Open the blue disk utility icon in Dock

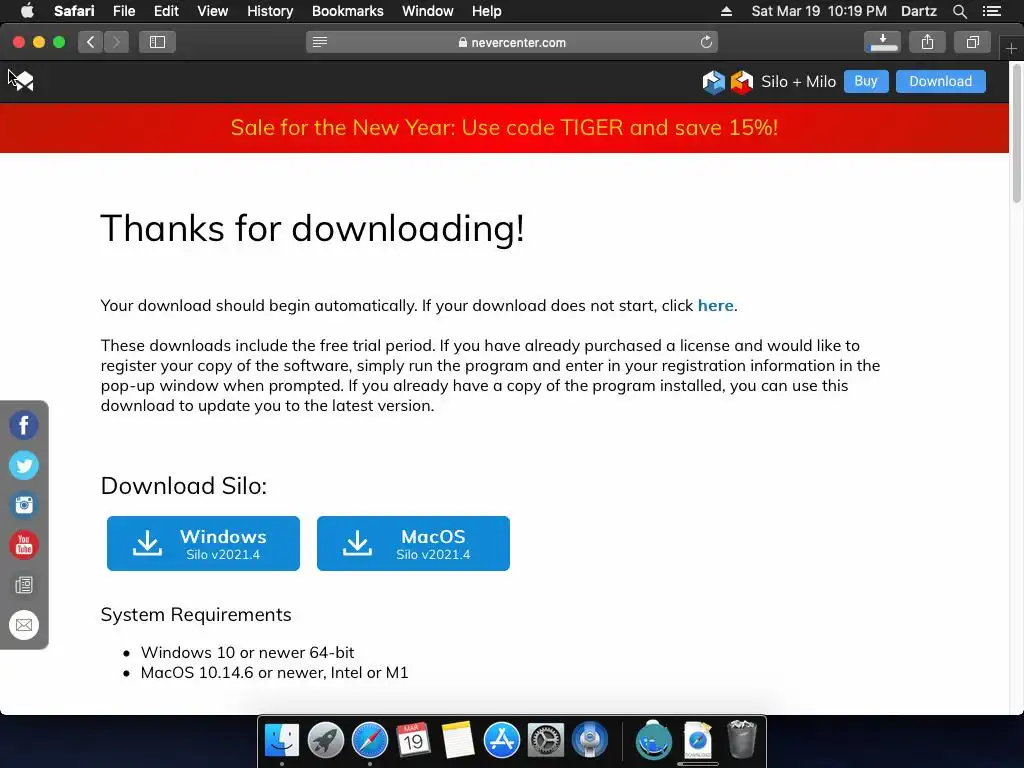[x=590, y=740]
